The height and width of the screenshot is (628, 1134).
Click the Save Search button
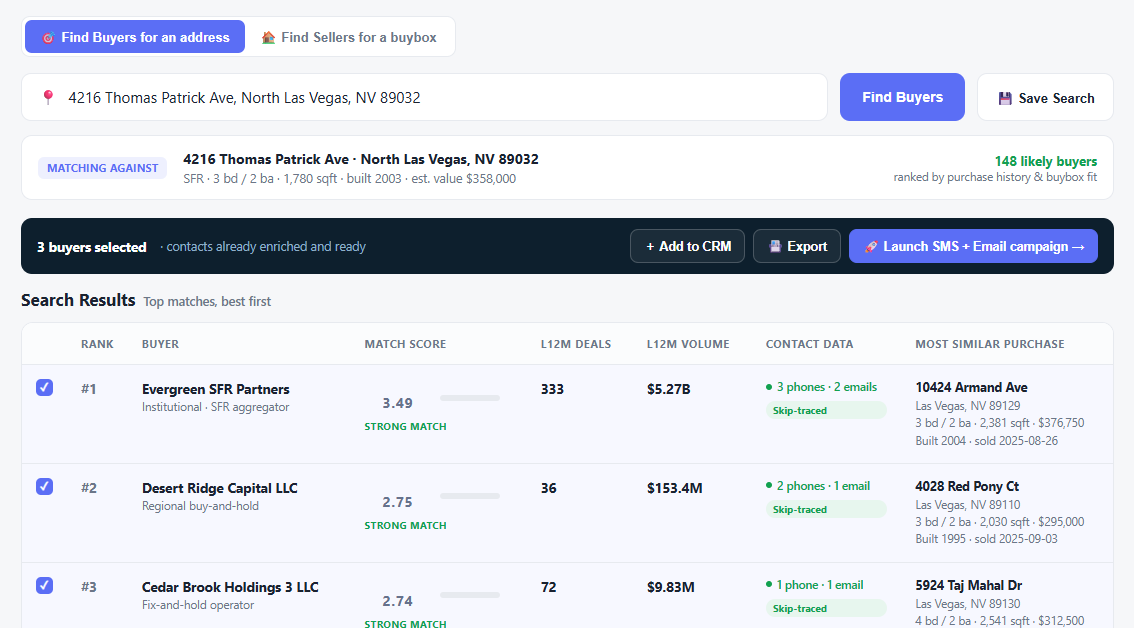[1045, 97]
